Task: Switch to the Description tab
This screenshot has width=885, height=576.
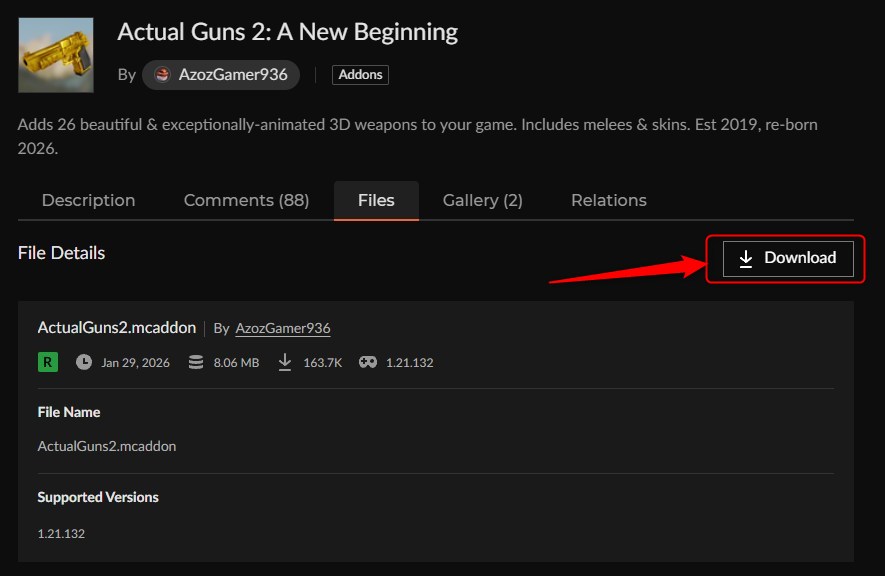Action: pos(88,200)
